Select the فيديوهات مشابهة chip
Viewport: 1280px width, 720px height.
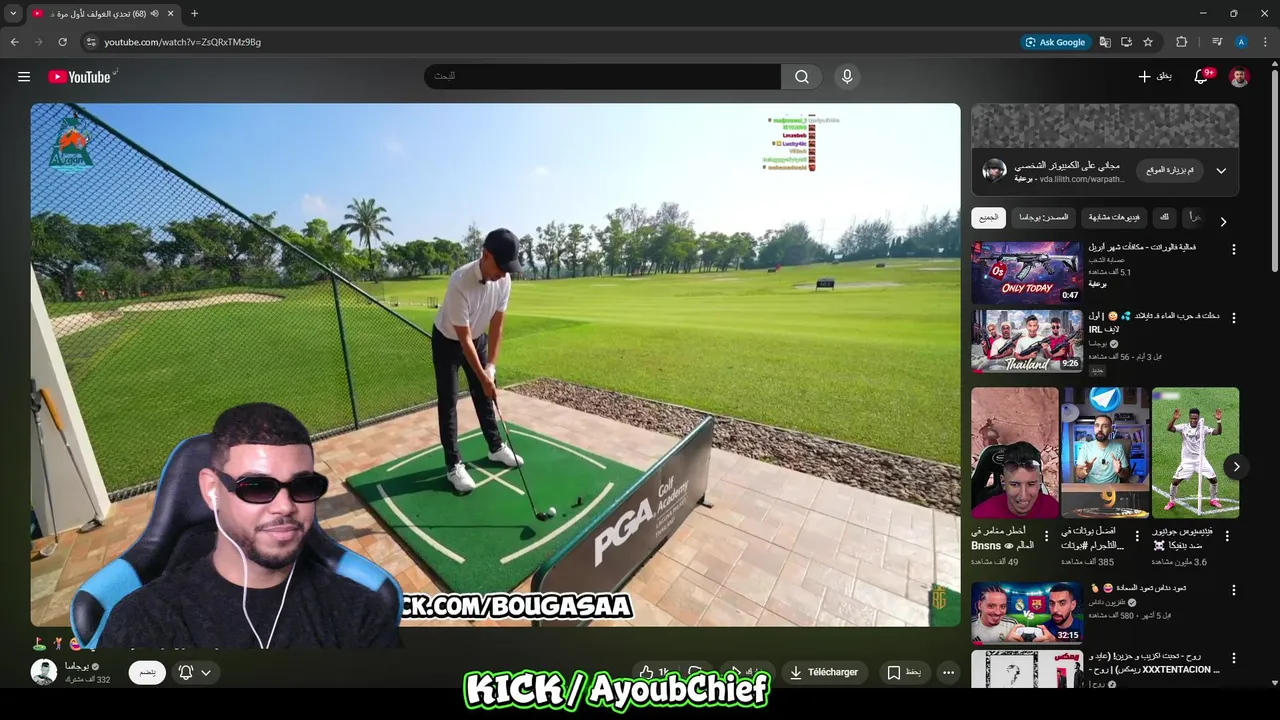point(1114,217)
